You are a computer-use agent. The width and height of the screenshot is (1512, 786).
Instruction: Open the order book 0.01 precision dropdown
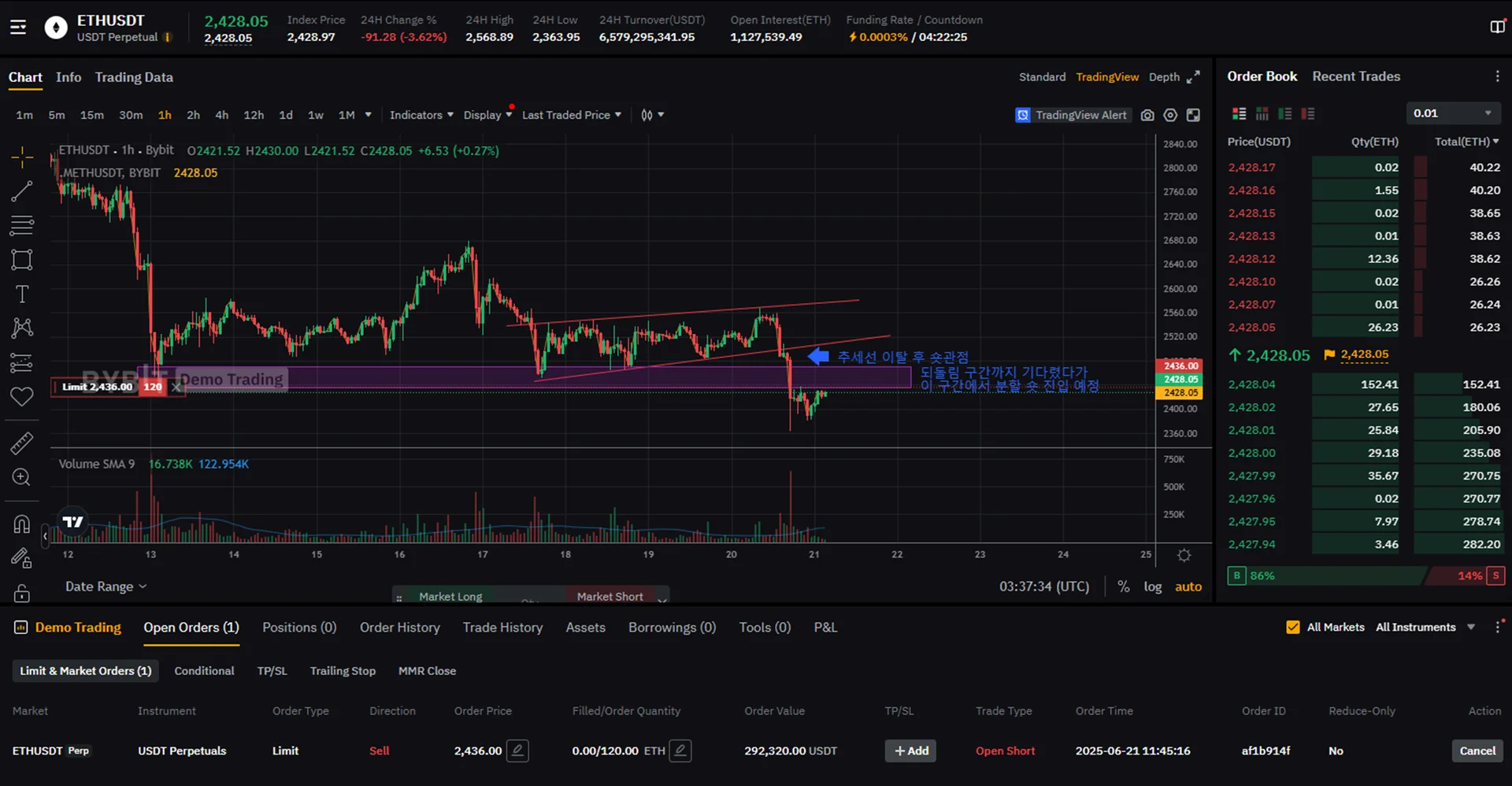pyautogui.click(x=1453, y=113)
